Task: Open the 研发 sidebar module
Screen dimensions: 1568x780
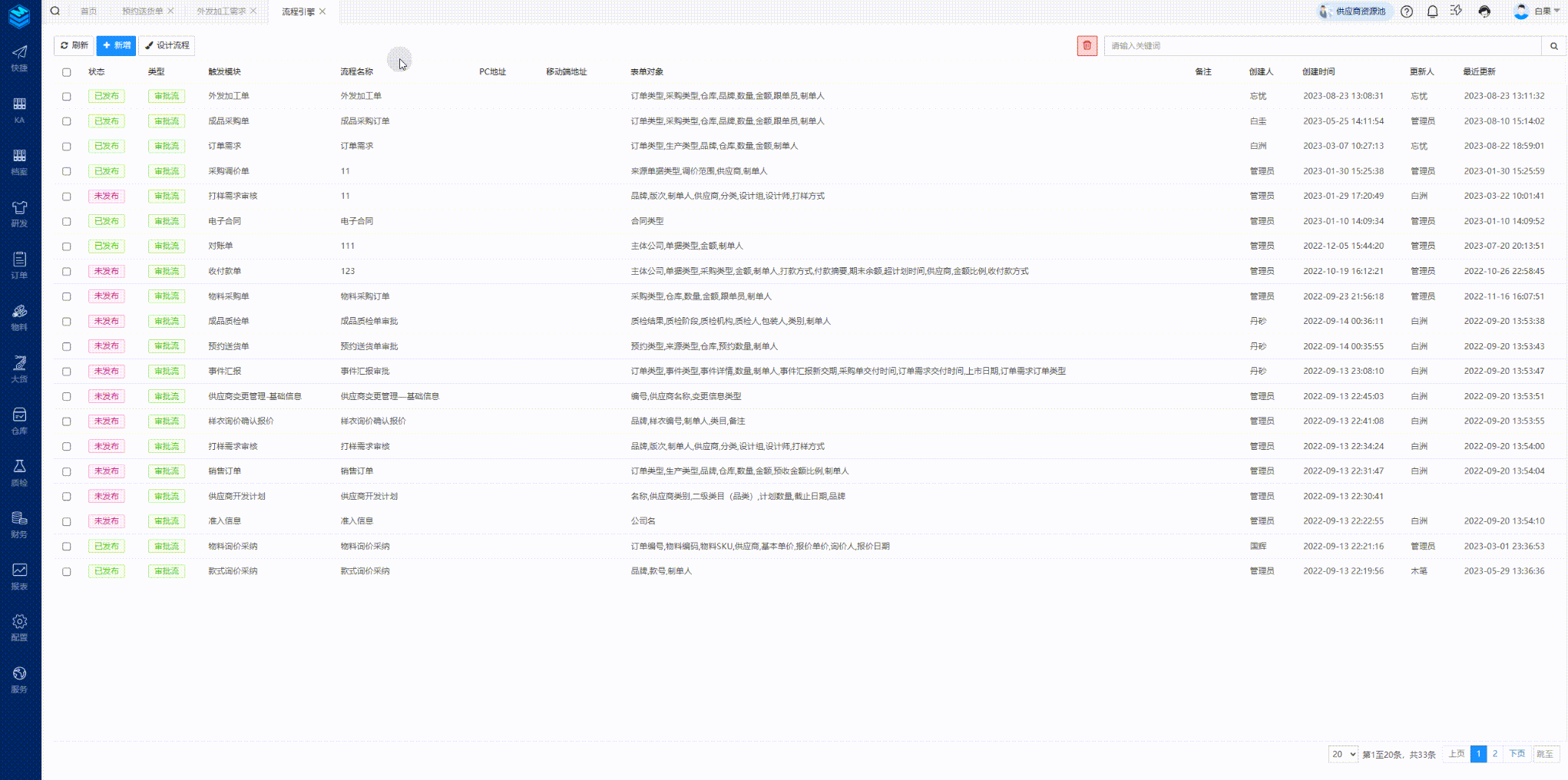Action: pos(19,213)
